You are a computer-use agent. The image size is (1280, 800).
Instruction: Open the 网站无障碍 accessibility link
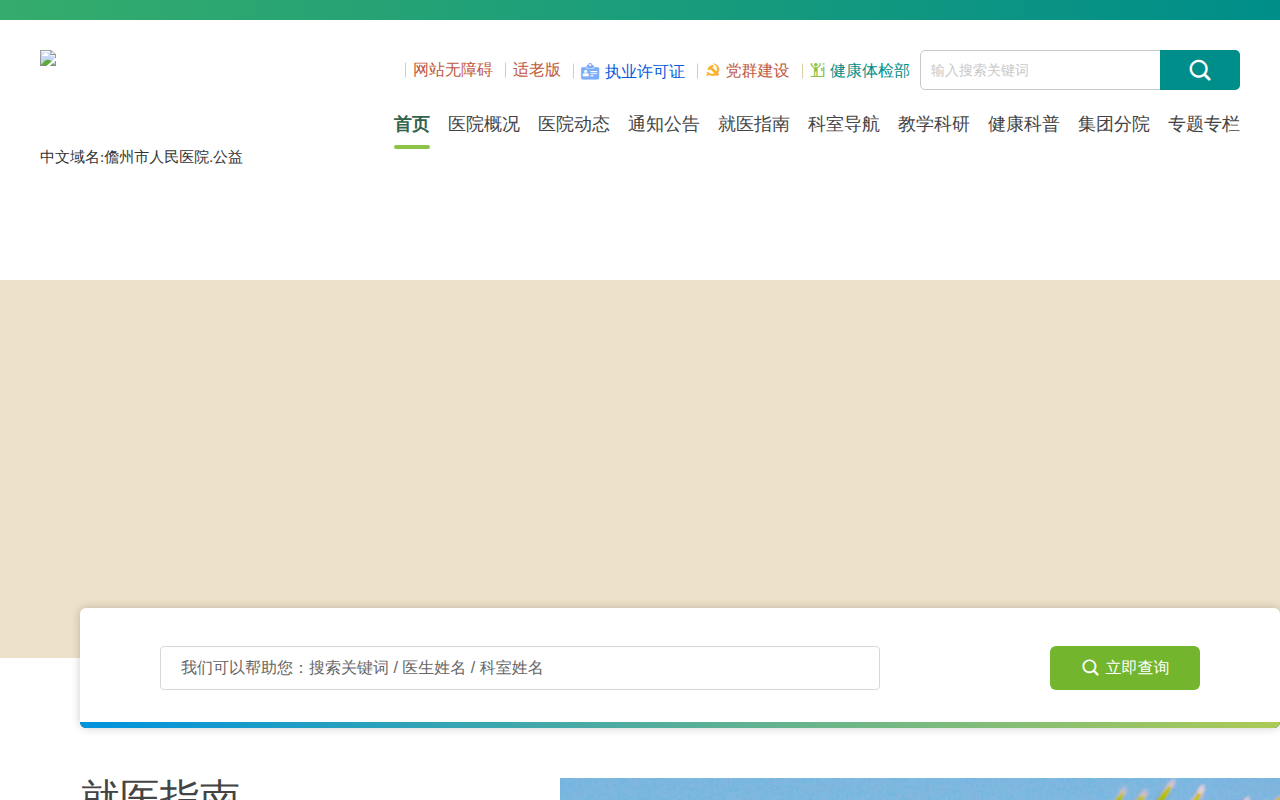[453, 70]
